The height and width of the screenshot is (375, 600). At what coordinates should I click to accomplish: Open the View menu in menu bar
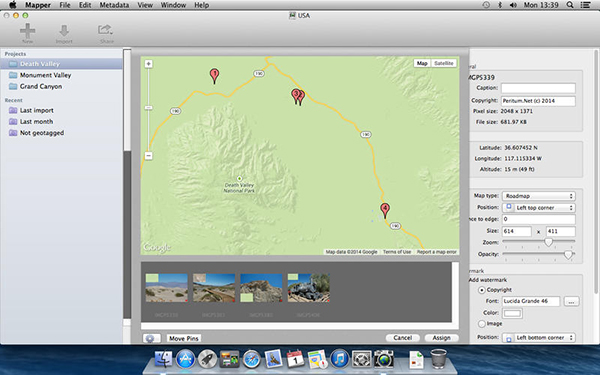point(145,5)
